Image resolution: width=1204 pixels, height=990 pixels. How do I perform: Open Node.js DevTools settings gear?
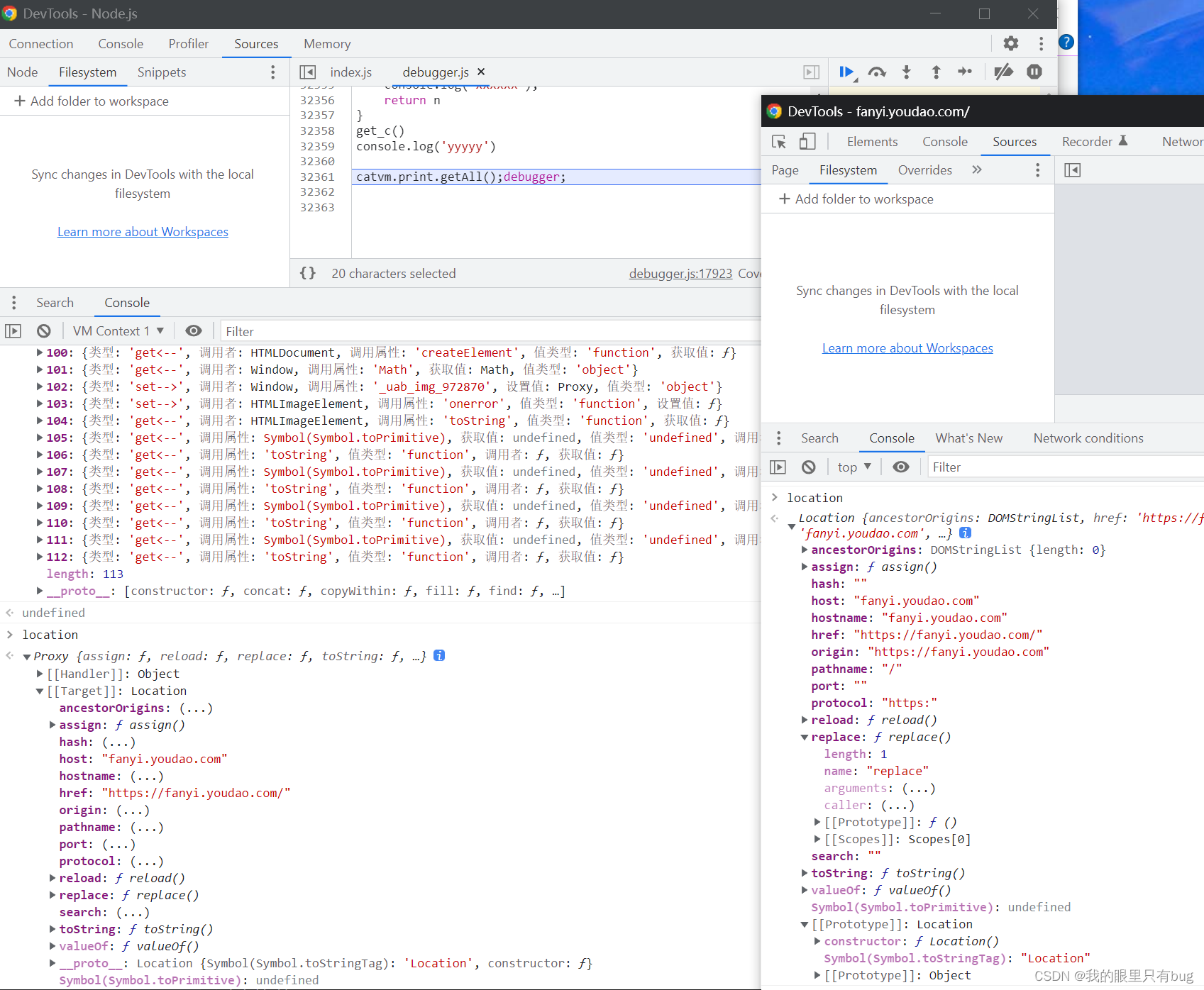pyautogui.click(x=1011, y=43)
